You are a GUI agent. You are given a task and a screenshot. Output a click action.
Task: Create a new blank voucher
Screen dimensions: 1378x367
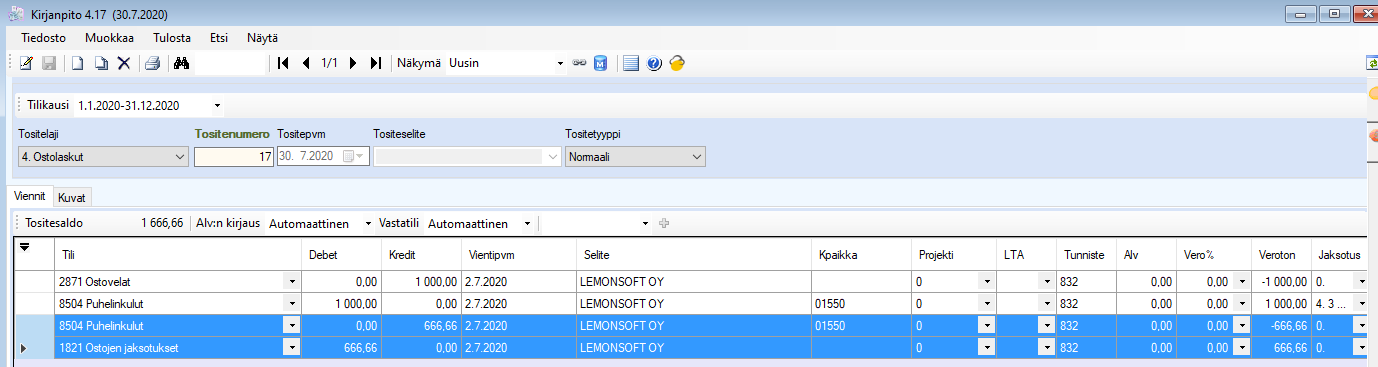click(77, 63)
